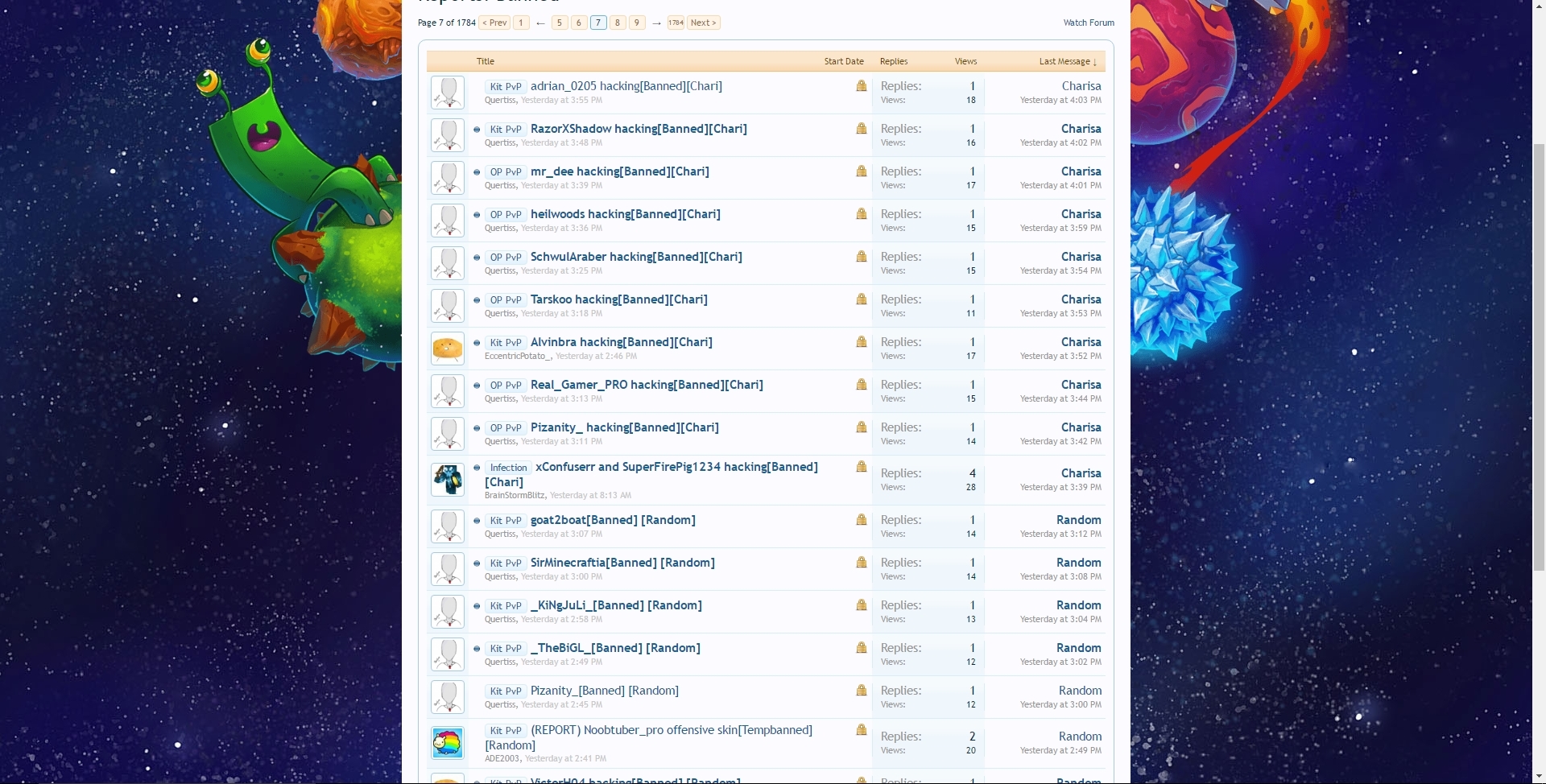
Task: Open the Noobtuber_pro offensive skin report thread
Action: coord(648,737)
